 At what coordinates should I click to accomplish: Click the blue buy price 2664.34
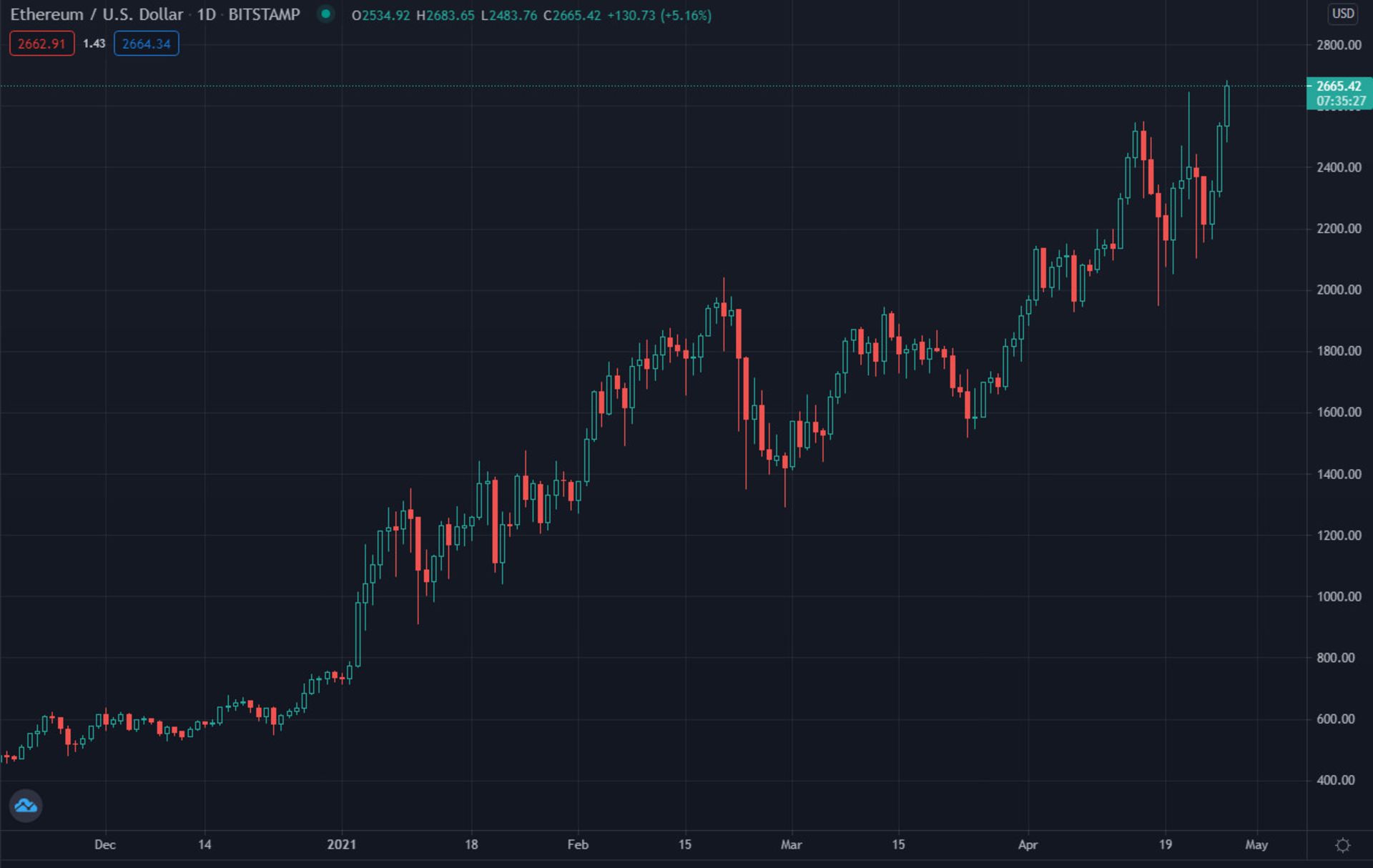pos(146,44)
